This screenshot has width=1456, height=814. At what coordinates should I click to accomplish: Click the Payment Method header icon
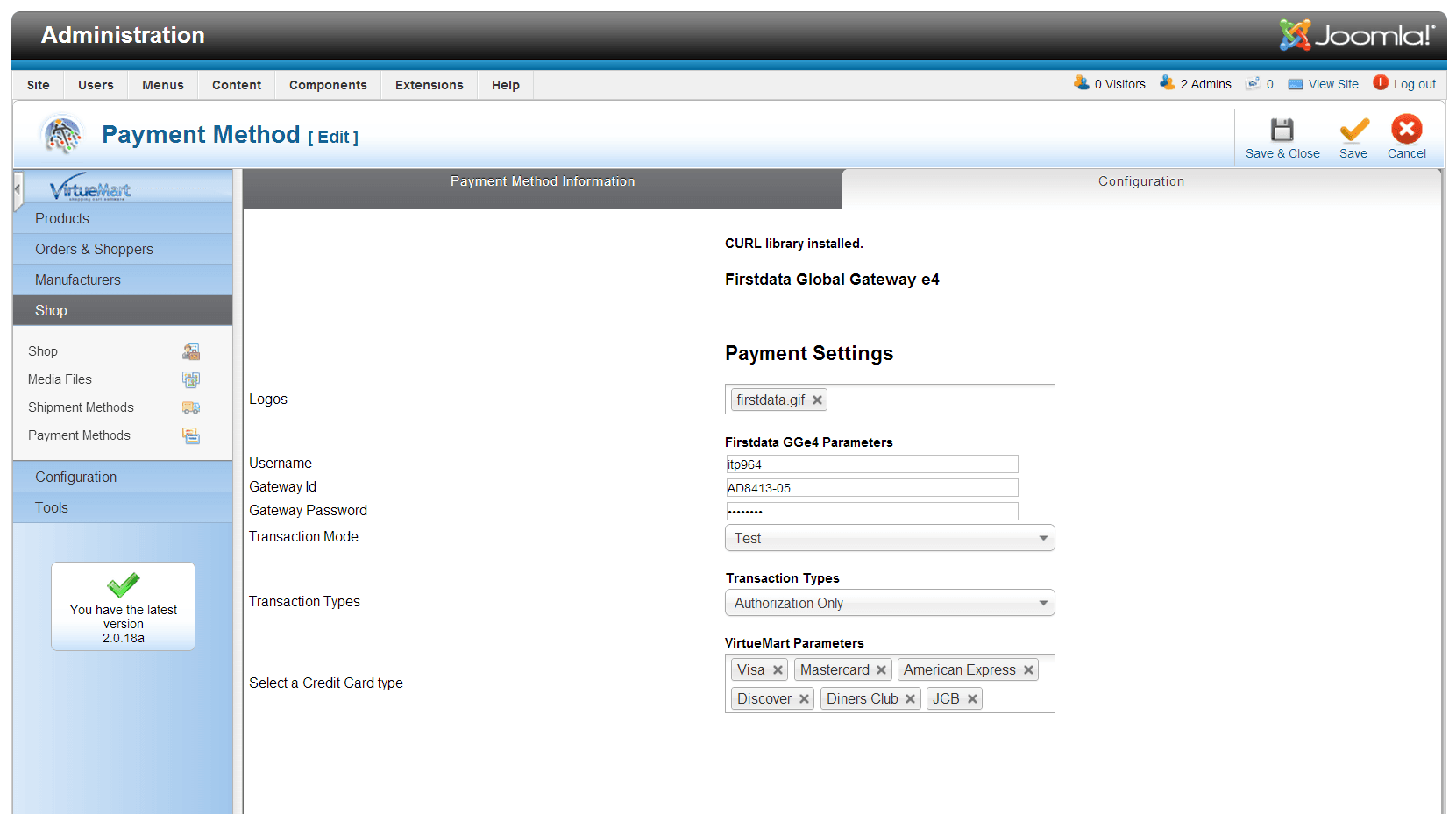click(62, 135)
